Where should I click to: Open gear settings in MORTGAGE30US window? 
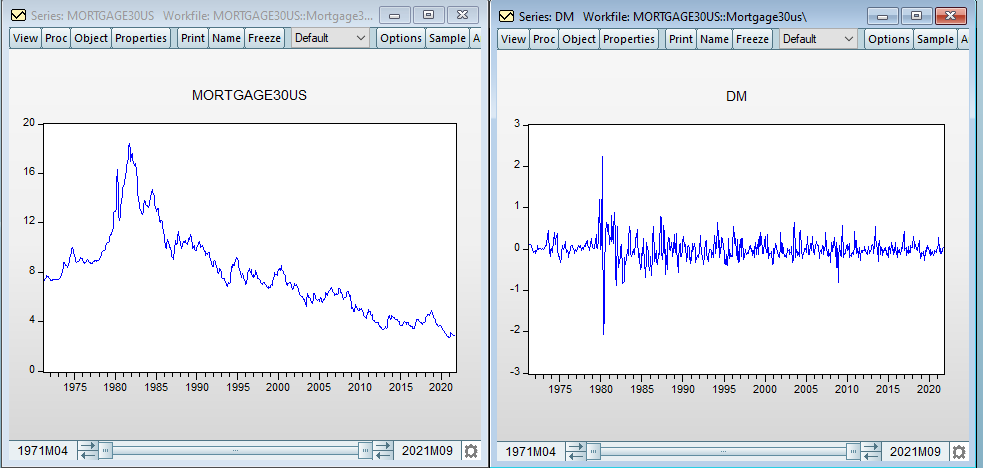[x=471, y=450]
